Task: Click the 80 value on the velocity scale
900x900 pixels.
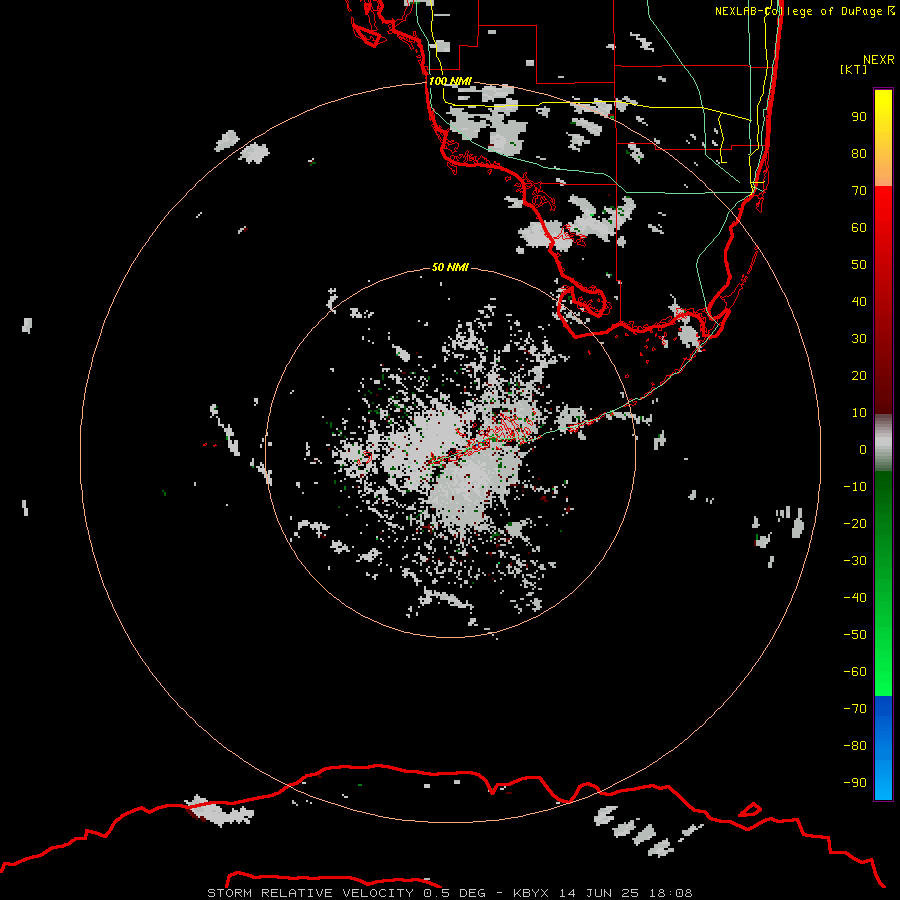Action: click(x=859, y=153)
